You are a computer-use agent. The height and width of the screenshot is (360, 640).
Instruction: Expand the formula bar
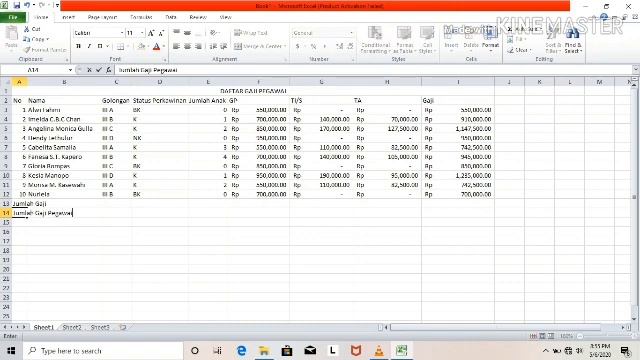[636, 70]
